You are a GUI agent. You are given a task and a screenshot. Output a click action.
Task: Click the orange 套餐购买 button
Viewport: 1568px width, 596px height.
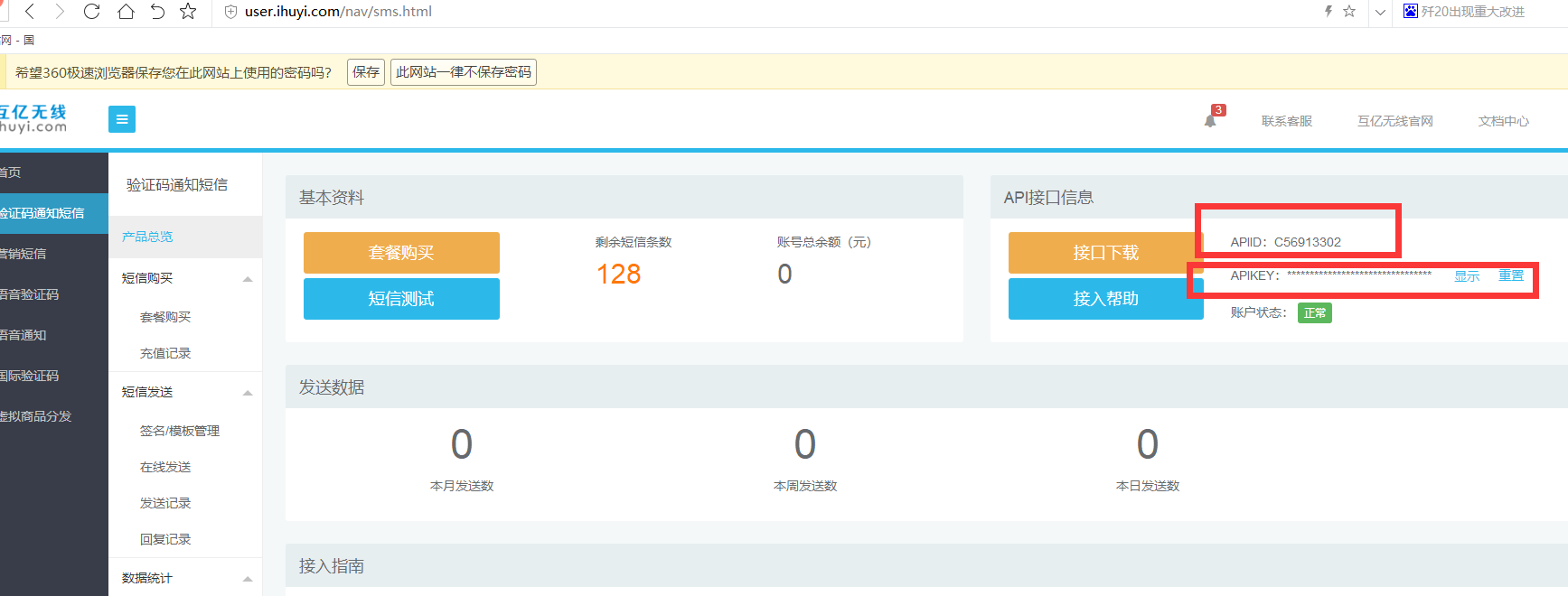(401, 253)
